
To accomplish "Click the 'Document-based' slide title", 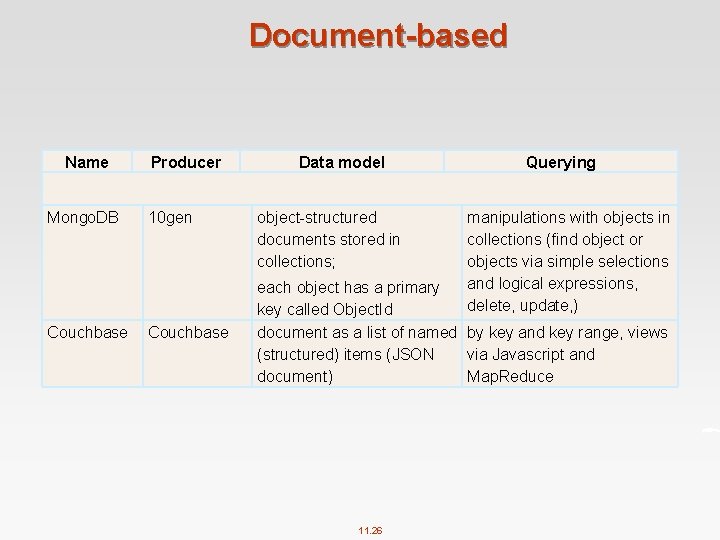I will [x=378, y=35].
